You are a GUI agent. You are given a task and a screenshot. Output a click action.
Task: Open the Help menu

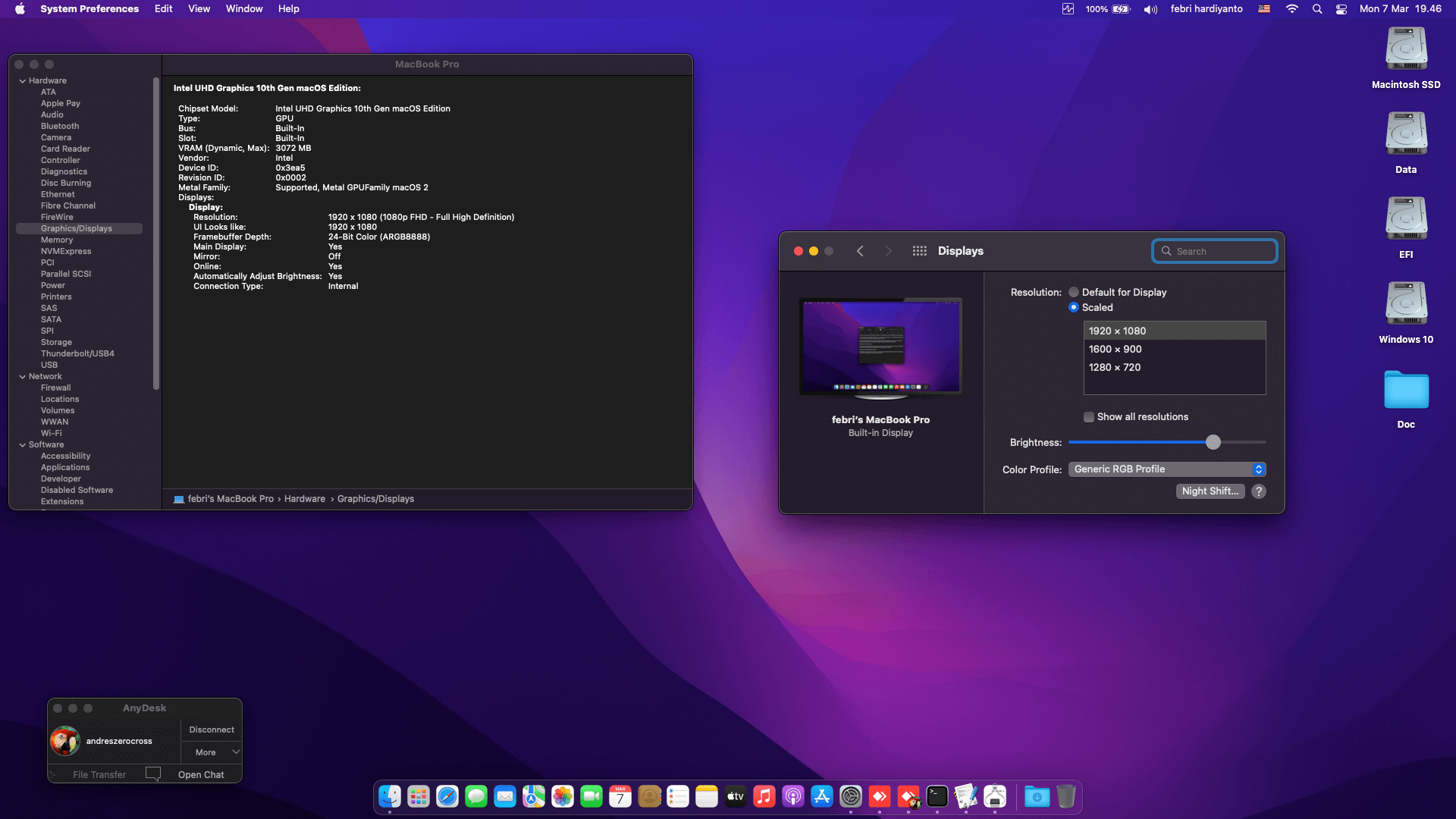pyautogui.click(x=289, y=9)
